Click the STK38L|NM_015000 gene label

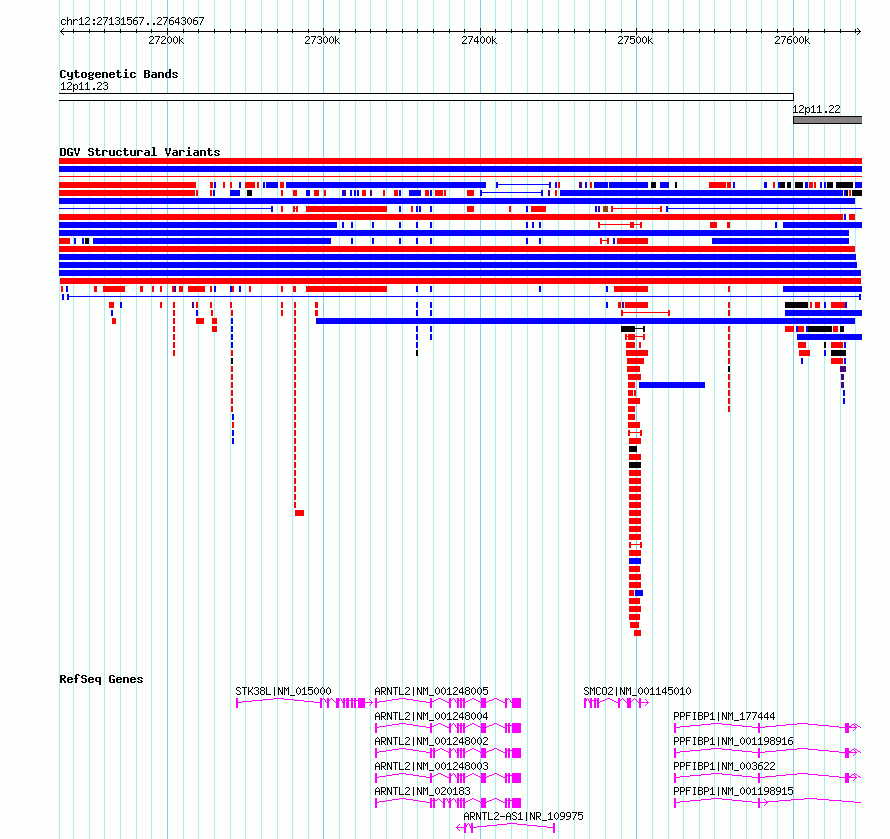pyautogui.click(x=283, y=691)
